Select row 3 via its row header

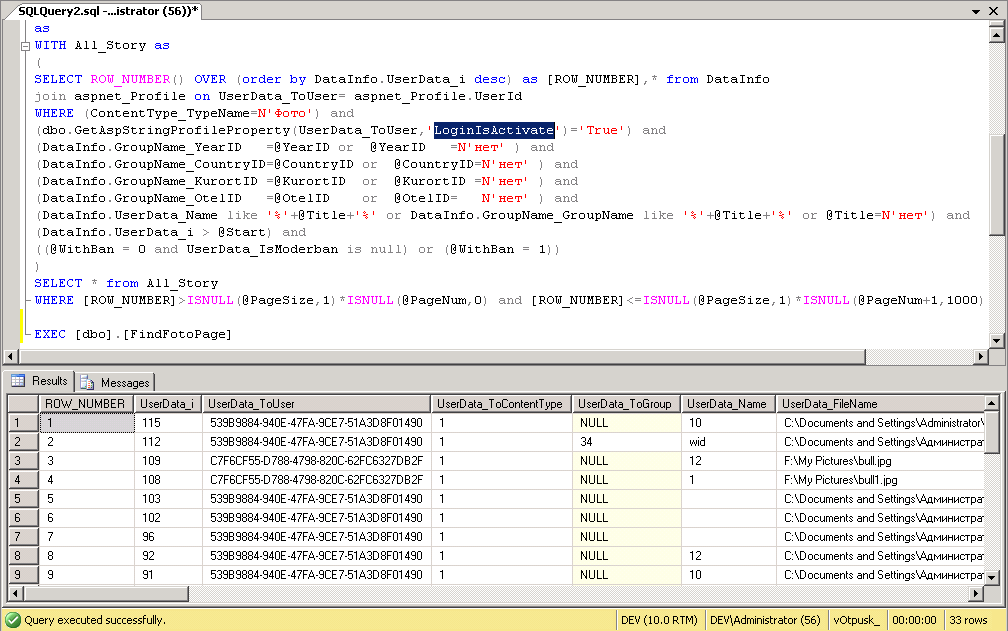coord(22,461)
